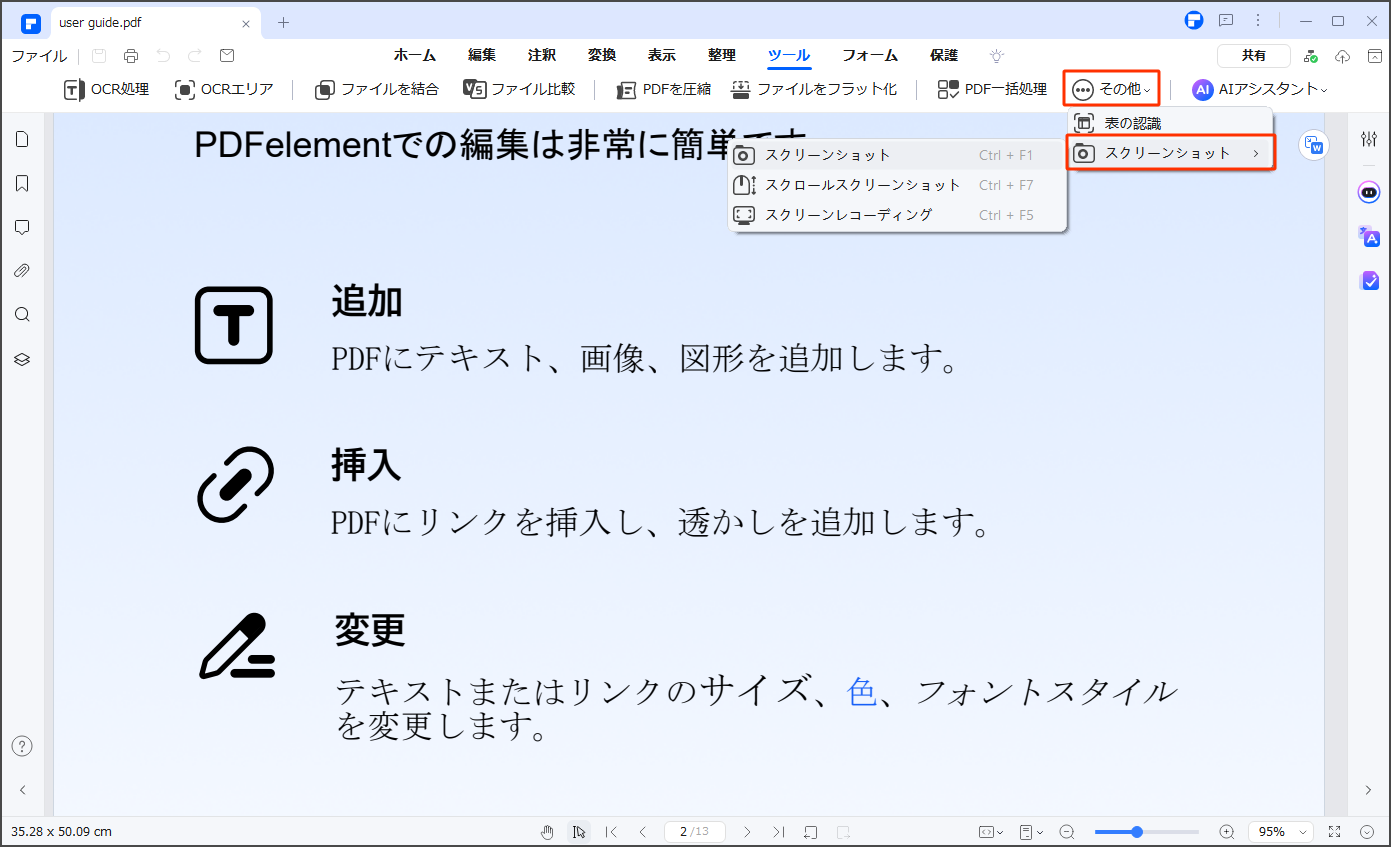Open the round down-chevron button at status bar end

tap(1367, 832)
